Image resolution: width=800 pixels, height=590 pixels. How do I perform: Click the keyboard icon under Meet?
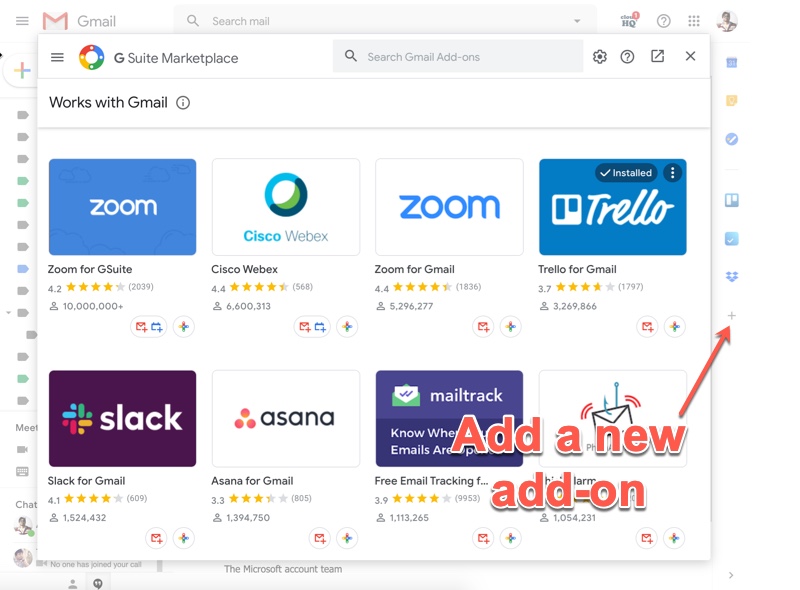(22, 471)
